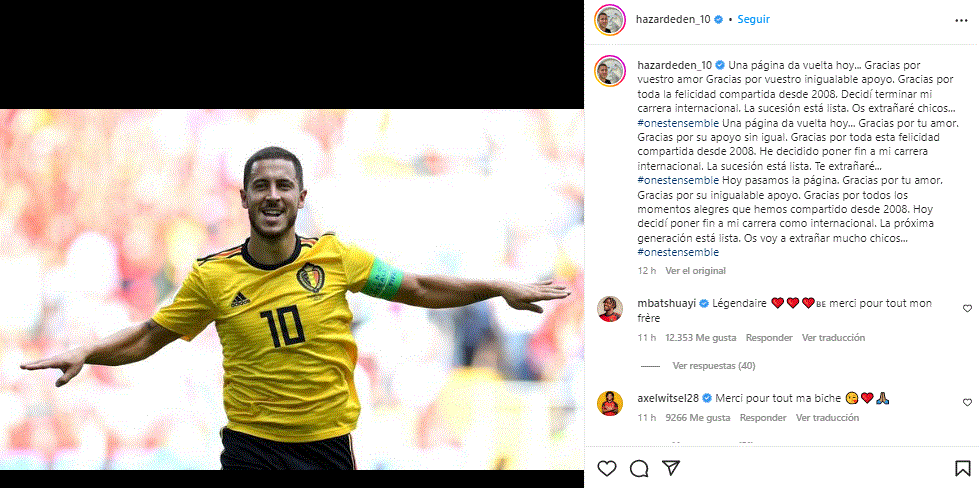Click Ver el original under caption

tap(696, 271)
